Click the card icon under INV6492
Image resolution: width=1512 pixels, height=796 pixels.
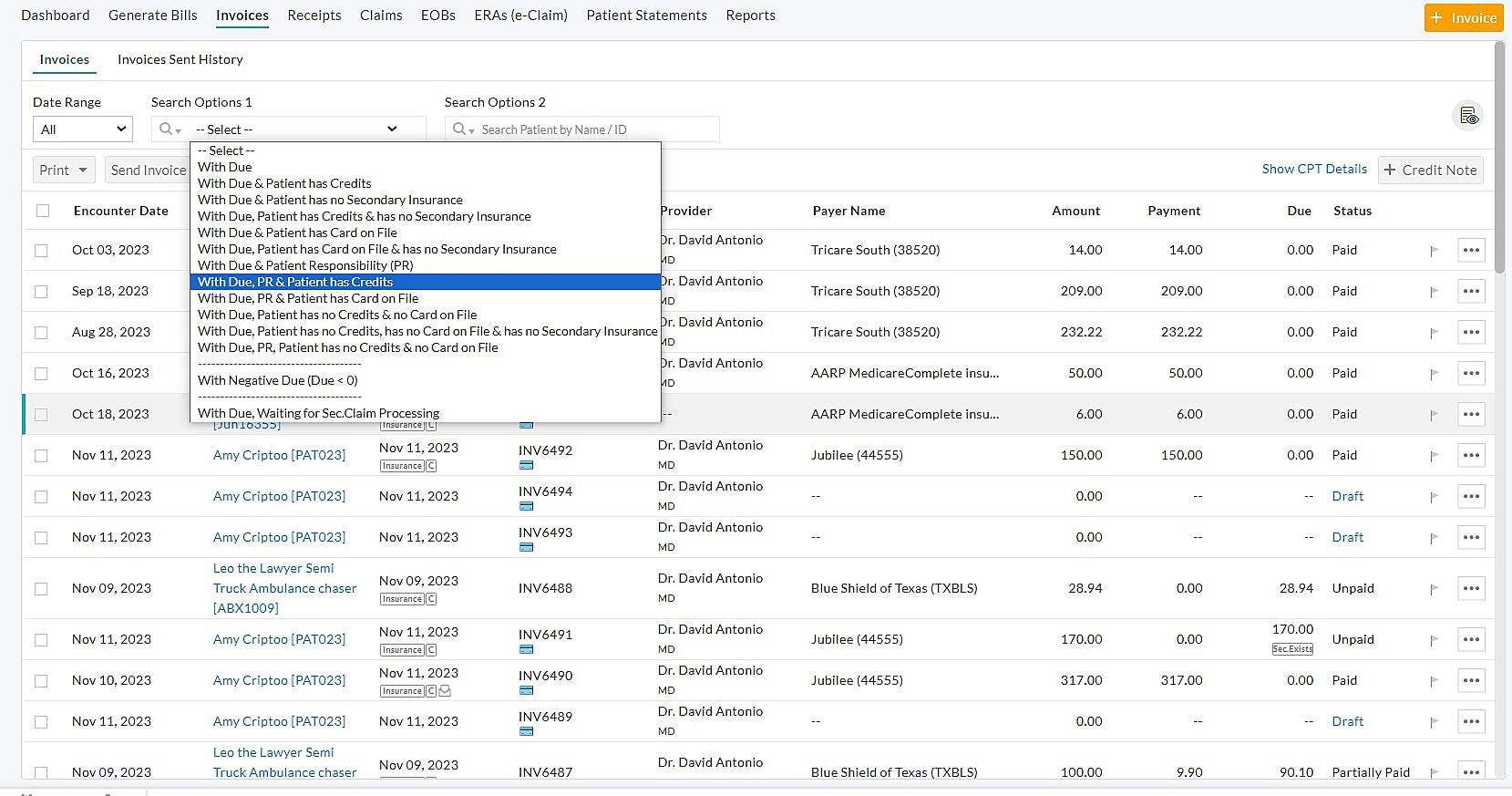click(x=526, y=466)
